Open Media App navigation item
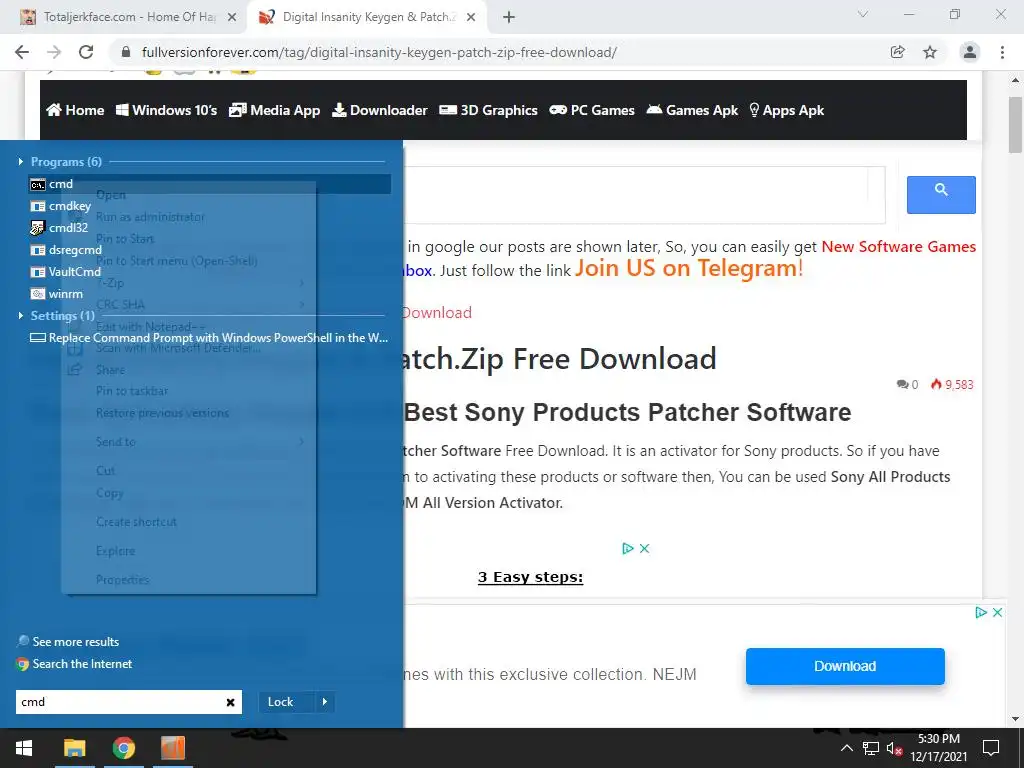 [x=274, y=110]
